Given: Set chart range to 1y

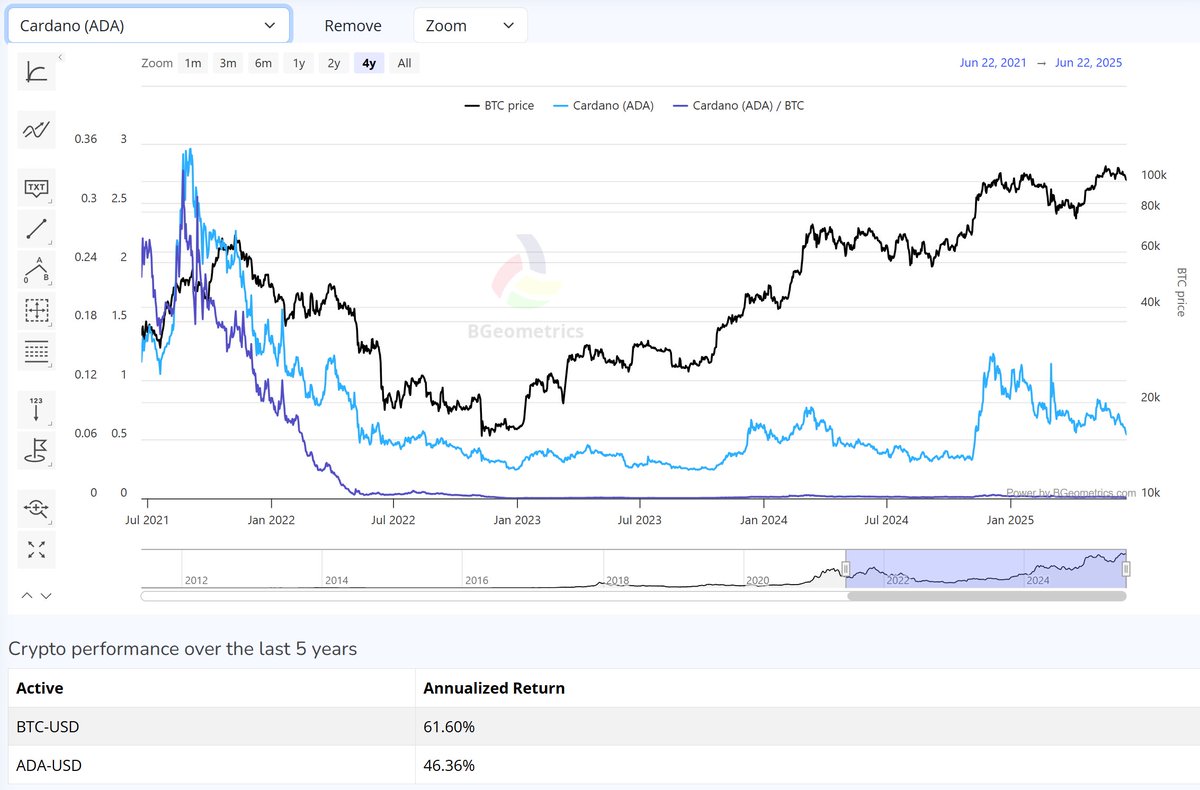Looking at the screenshot, I should pos(298,63).
